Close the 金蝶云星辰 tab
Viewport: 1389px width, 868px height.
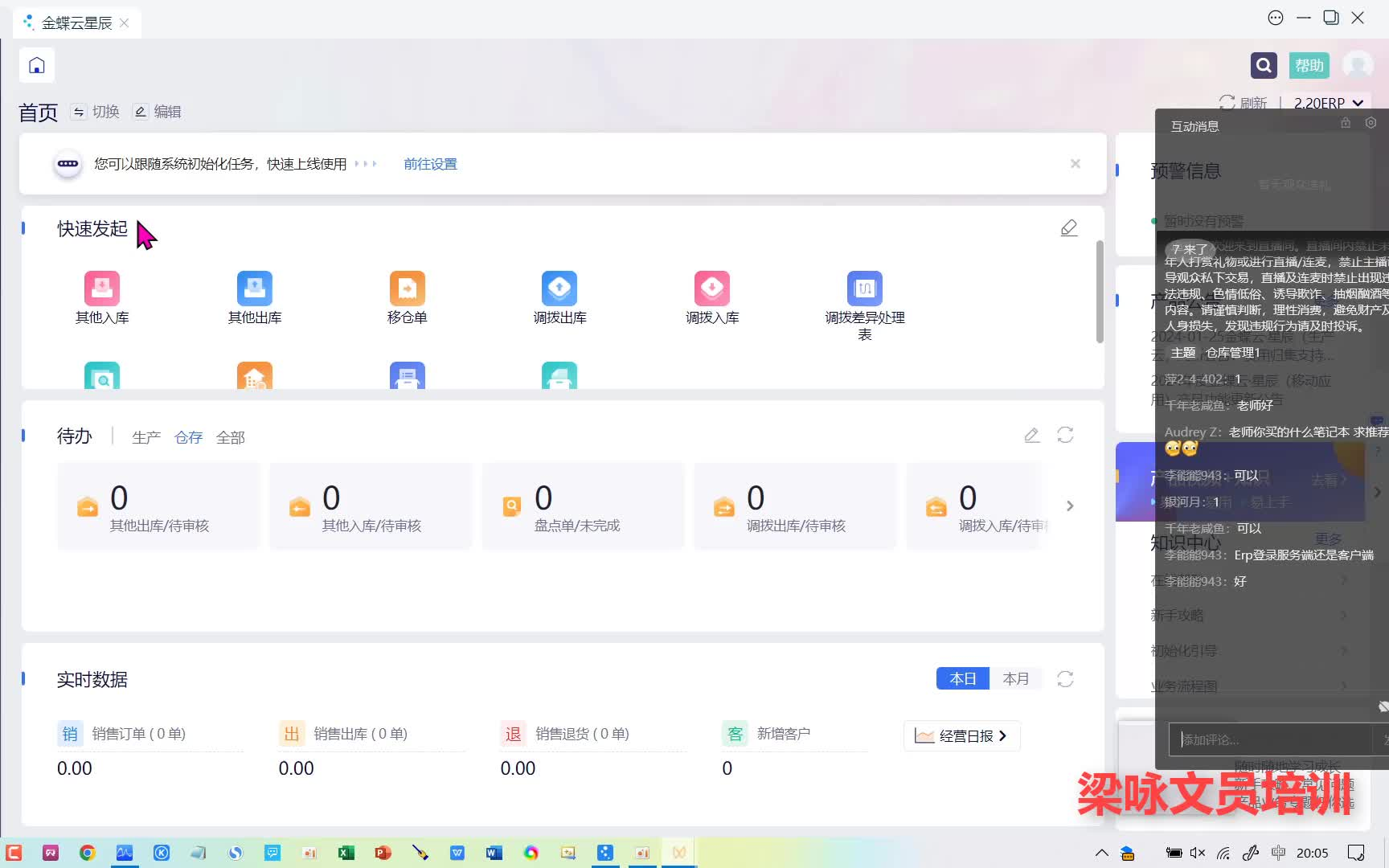[x=124, y=23]
